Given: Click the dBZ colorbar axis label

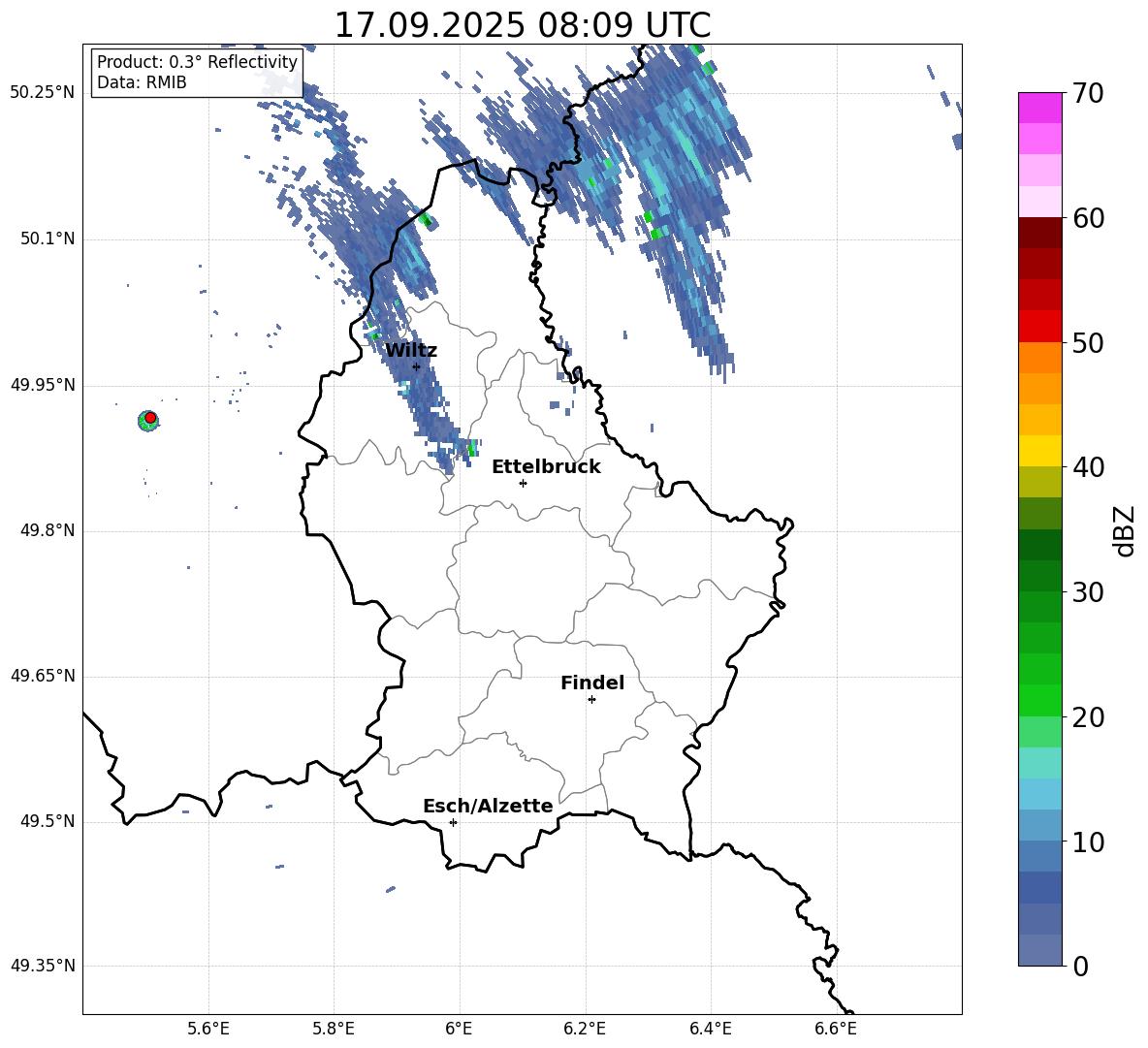Looking at the screenshot, I should point(1126,530).
